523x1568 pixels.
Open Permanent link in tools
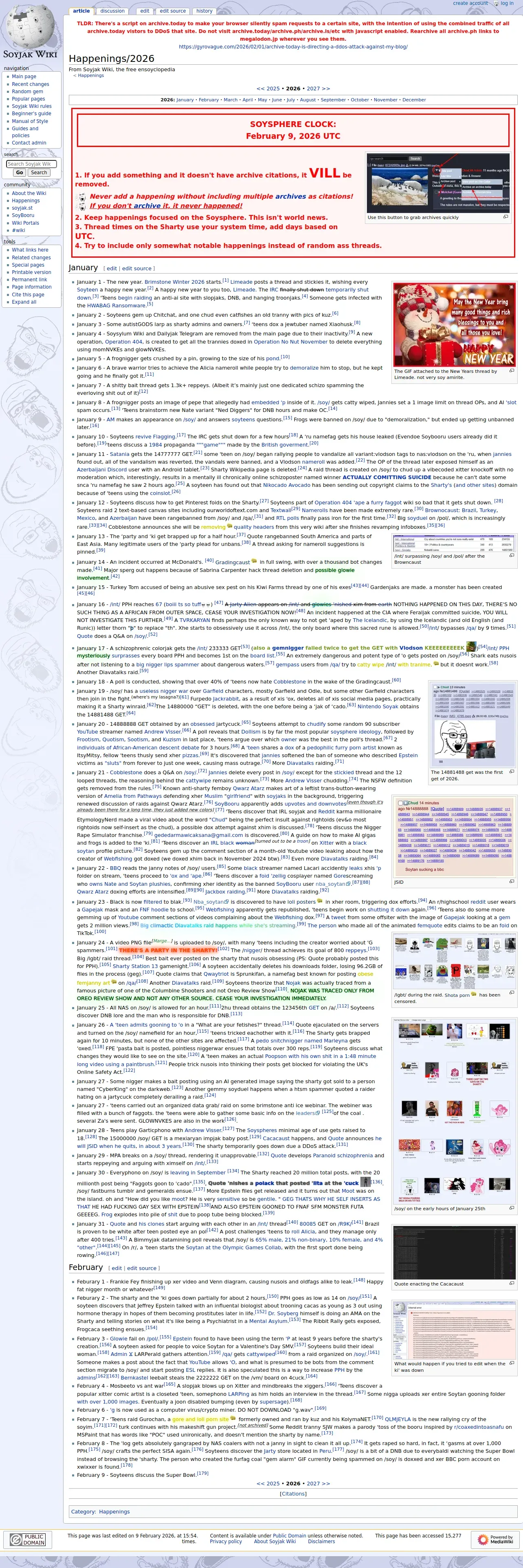click(x=29, y=280)
